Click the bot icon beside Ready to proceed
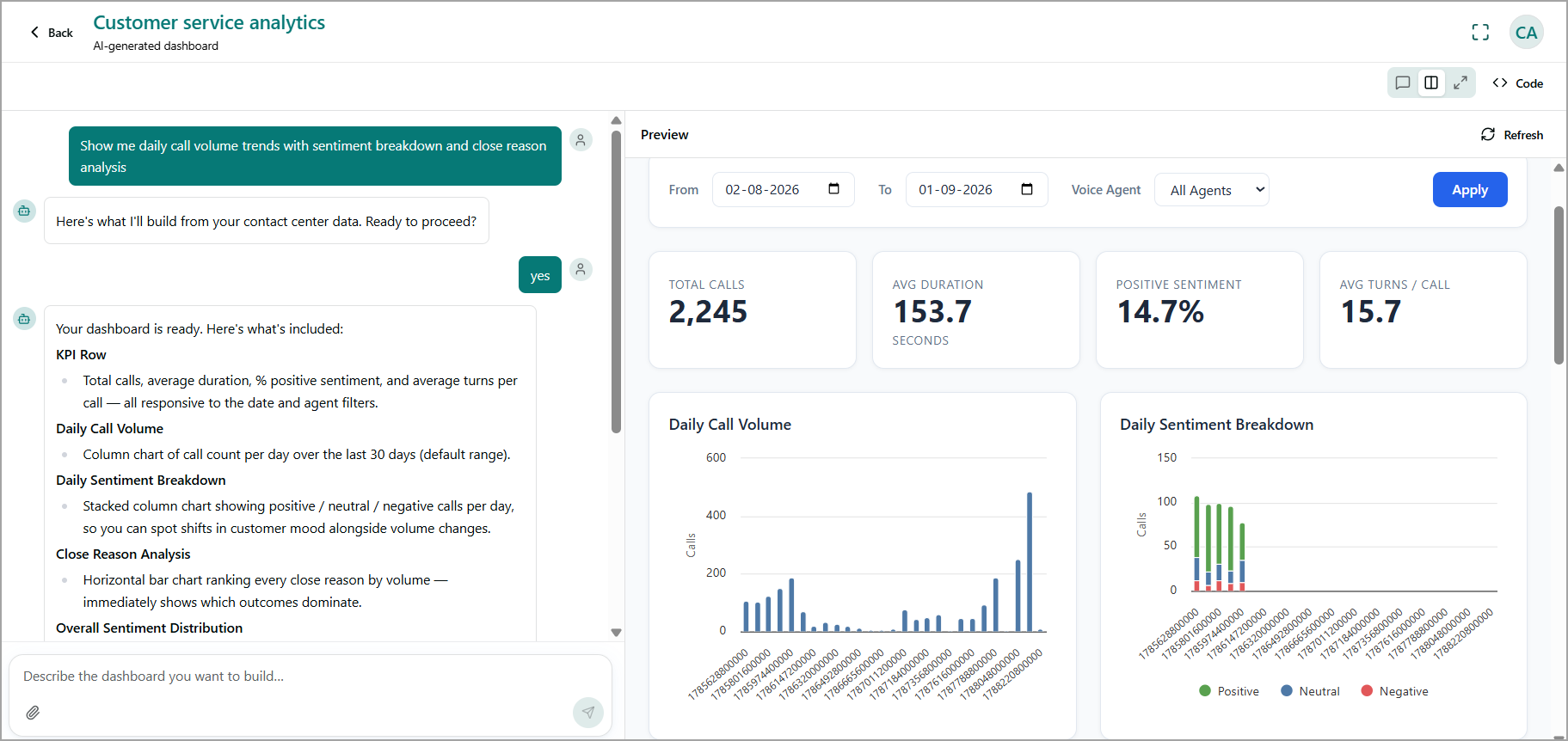 [x=24, y=211]
